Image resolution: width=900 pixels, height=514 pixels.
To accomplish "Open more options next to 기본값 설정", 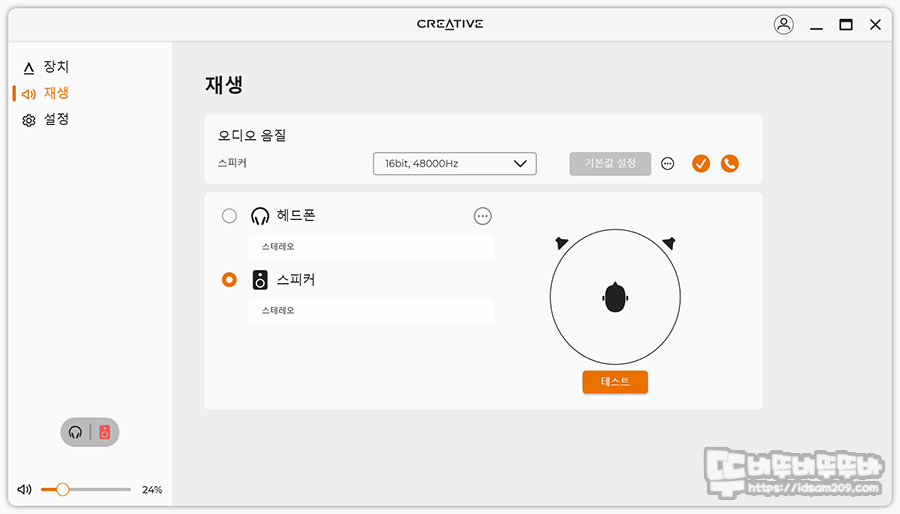I will pos(668,163).
